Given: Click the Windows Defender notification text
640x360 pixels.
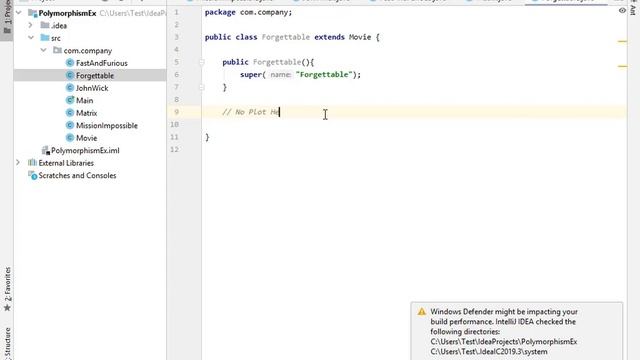Looking at the screenshot, I should coord(504,331).
